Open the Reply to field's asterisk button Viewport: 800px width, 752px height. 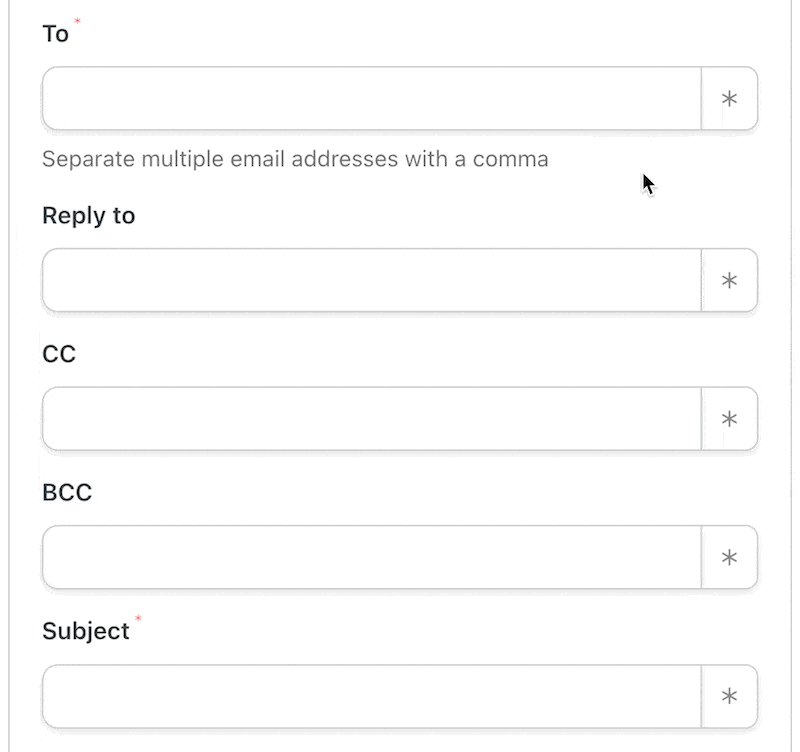[x=729, y=280]
